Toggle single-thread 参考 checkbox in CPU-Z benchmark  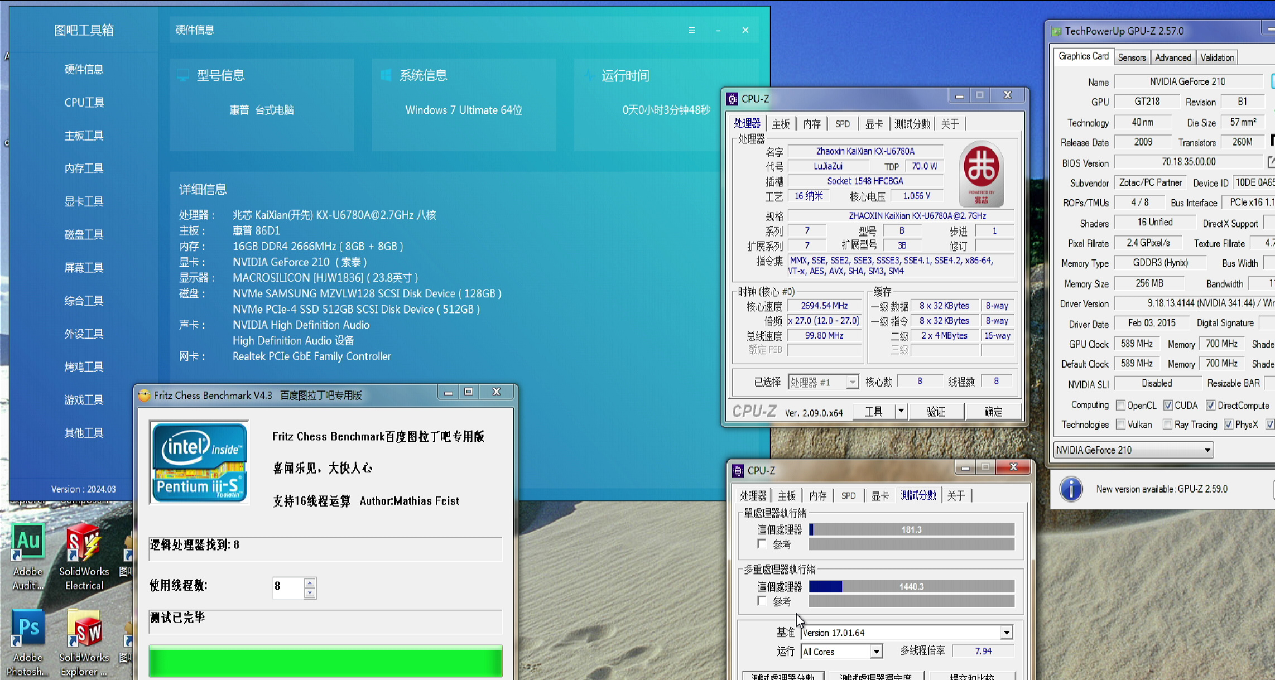click(x=763, y=544)
